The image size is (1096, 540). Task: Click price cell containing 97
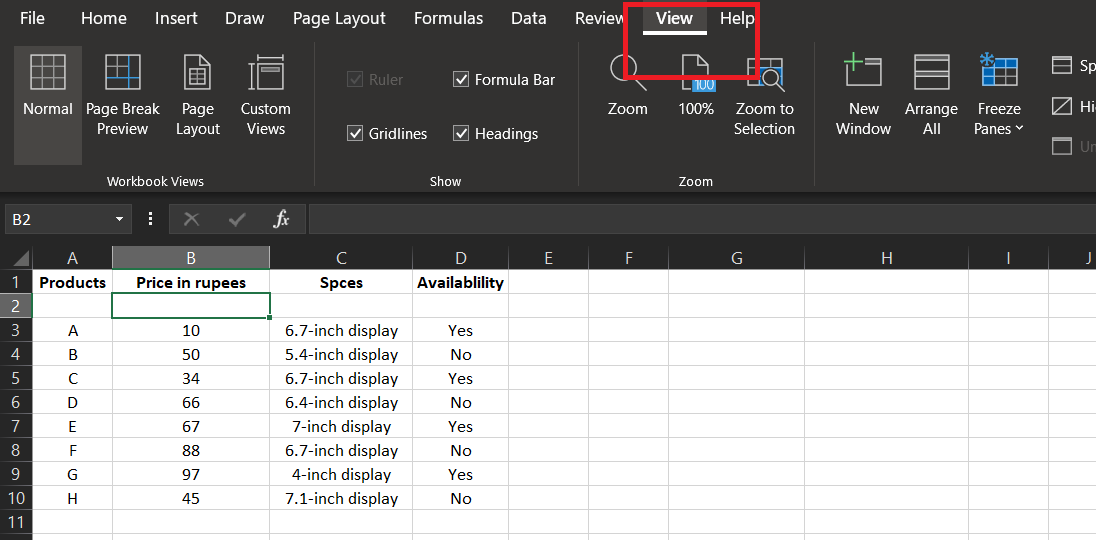(191, 475)
